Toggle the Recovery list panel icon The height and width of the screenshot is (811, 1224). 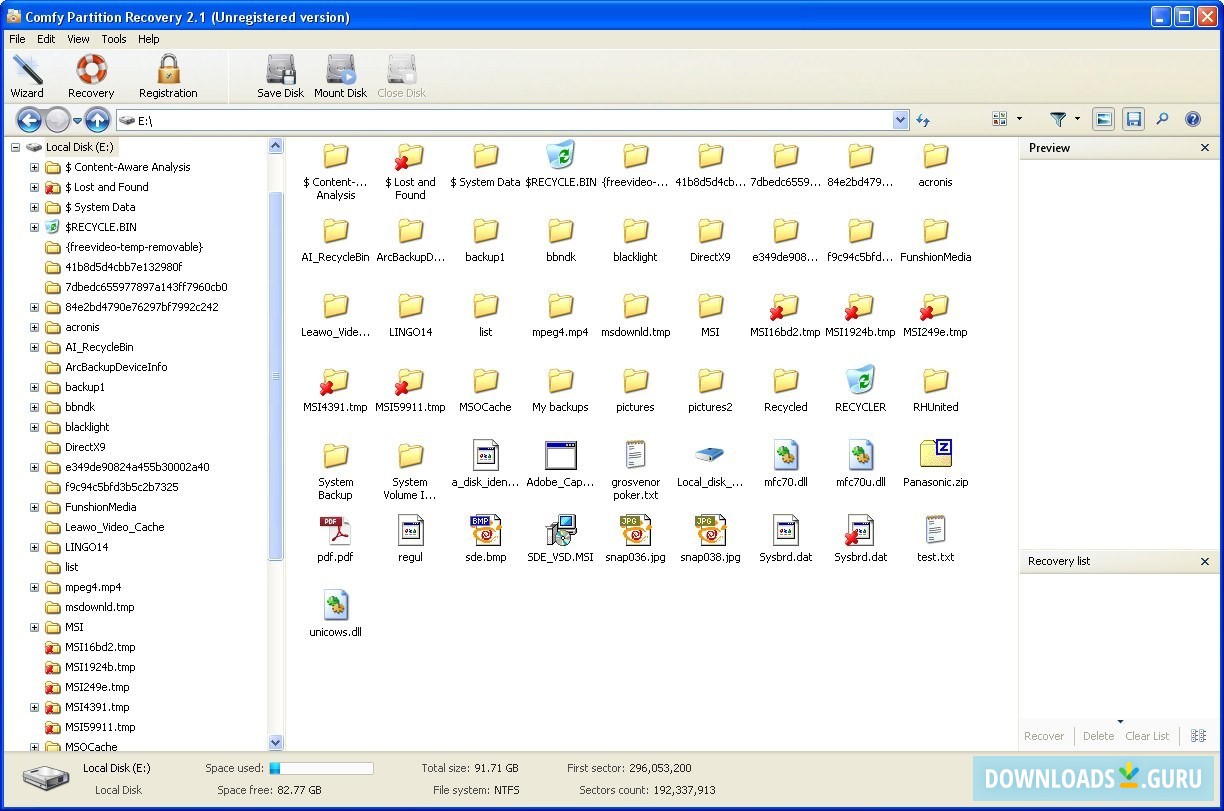[x=1134, y=119]
